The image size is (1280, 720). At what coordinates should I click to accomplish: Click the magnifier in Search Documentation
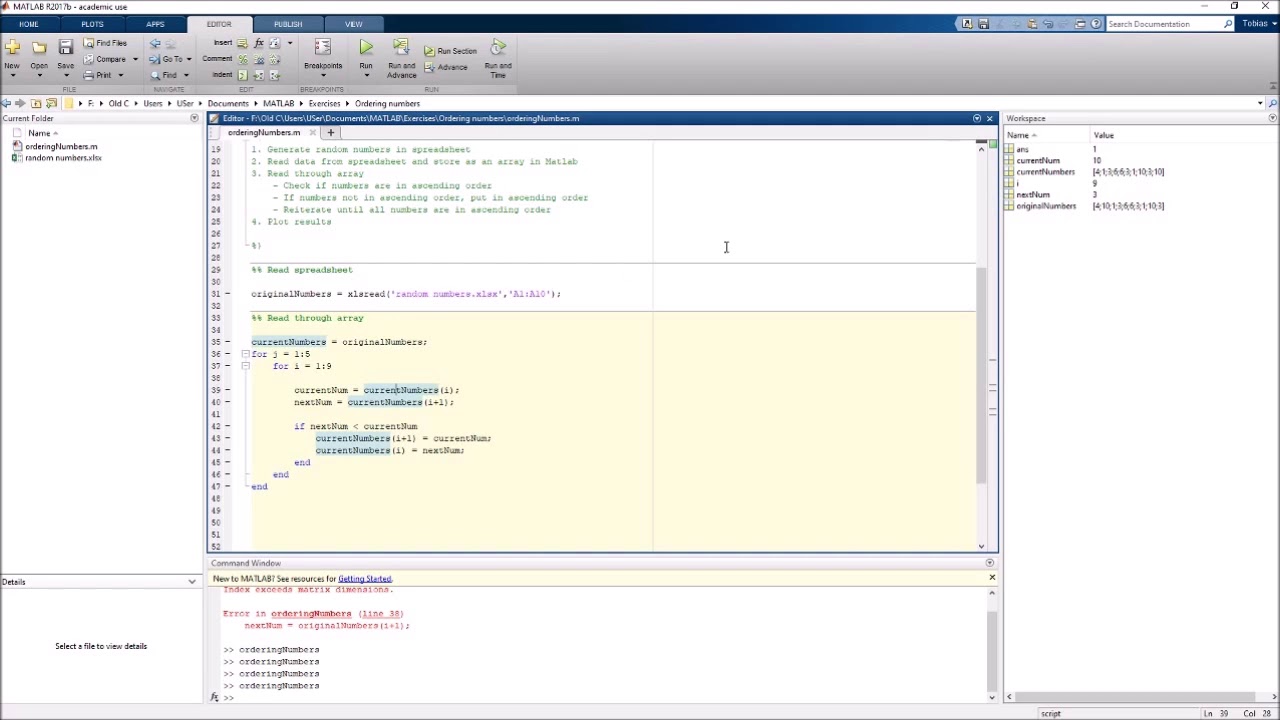tap(1228, 24)
